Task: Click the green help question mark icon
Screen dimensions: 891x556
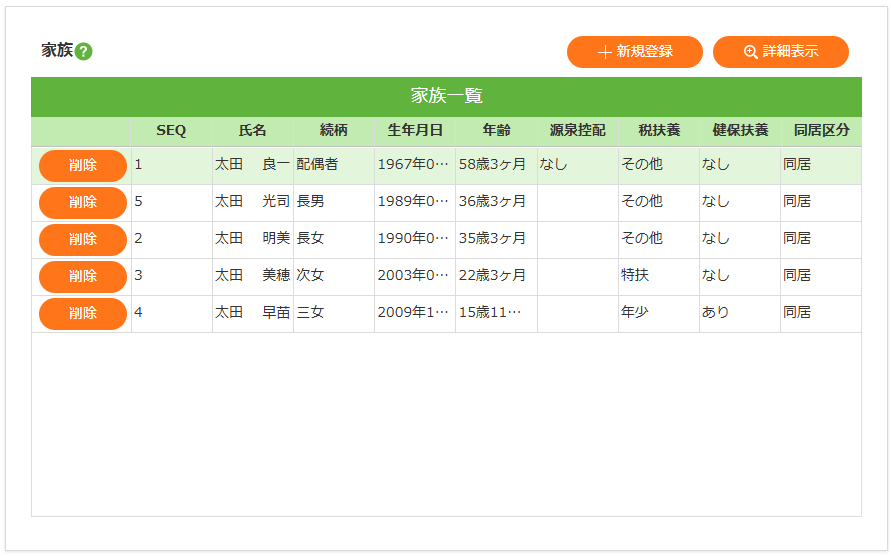Action: click(84, 51)
